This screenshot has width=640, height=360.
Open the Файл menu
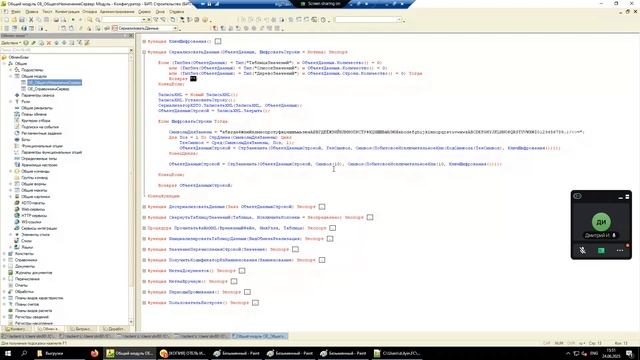(16, 12)
